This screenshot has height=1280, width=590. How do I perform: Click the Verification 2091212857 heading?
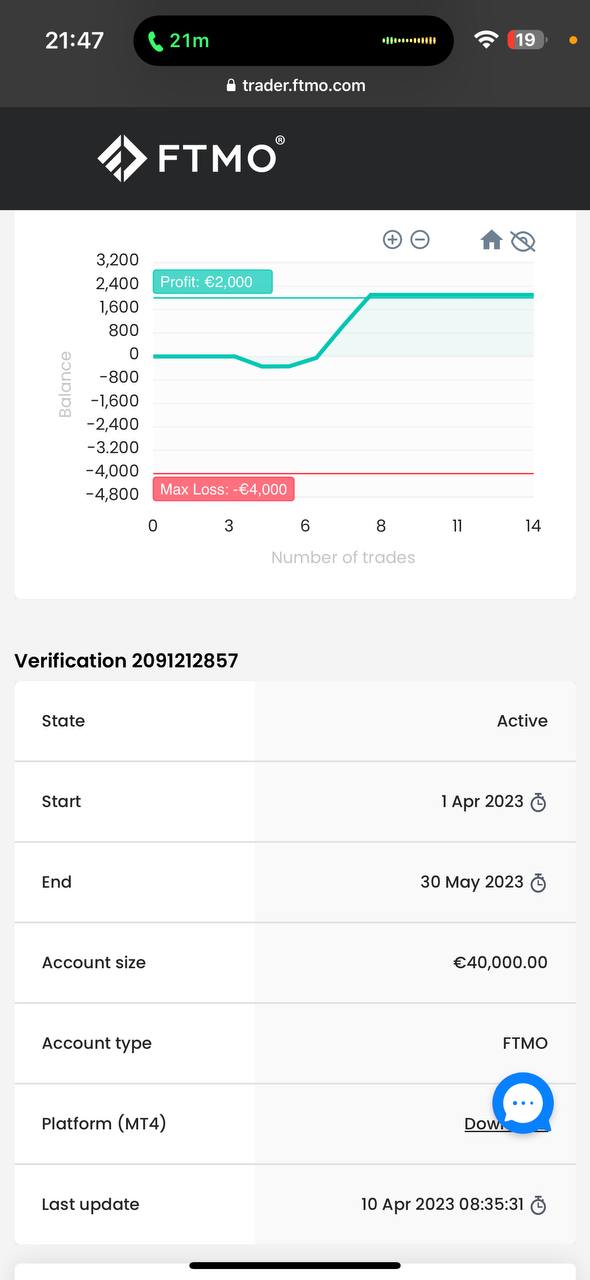[x=126, y=661]
